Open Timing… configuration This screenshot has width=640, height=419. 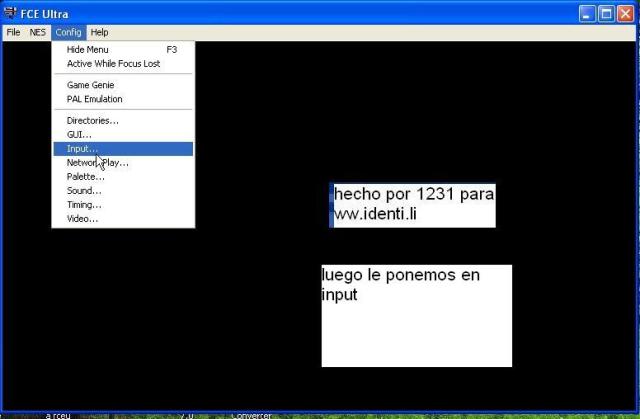[123, 205]
